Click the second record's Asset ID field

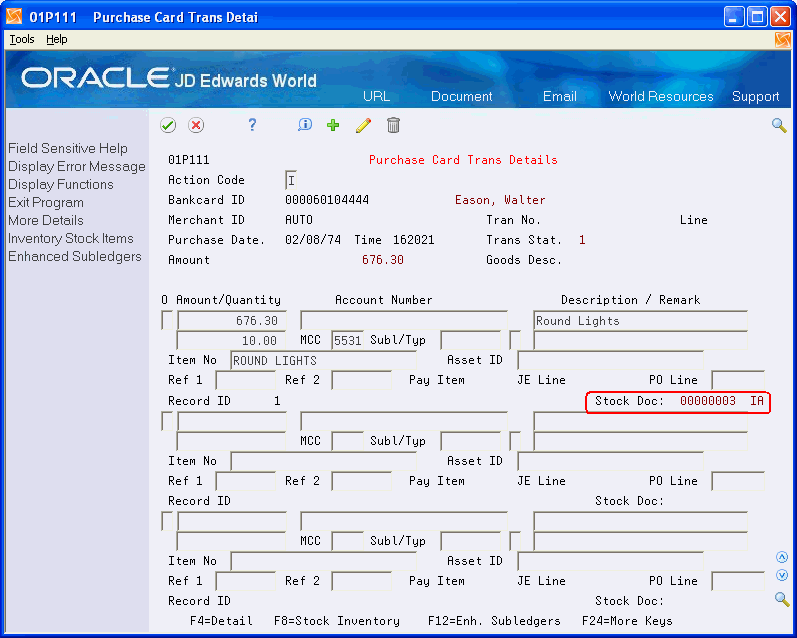tap(610, 461)
